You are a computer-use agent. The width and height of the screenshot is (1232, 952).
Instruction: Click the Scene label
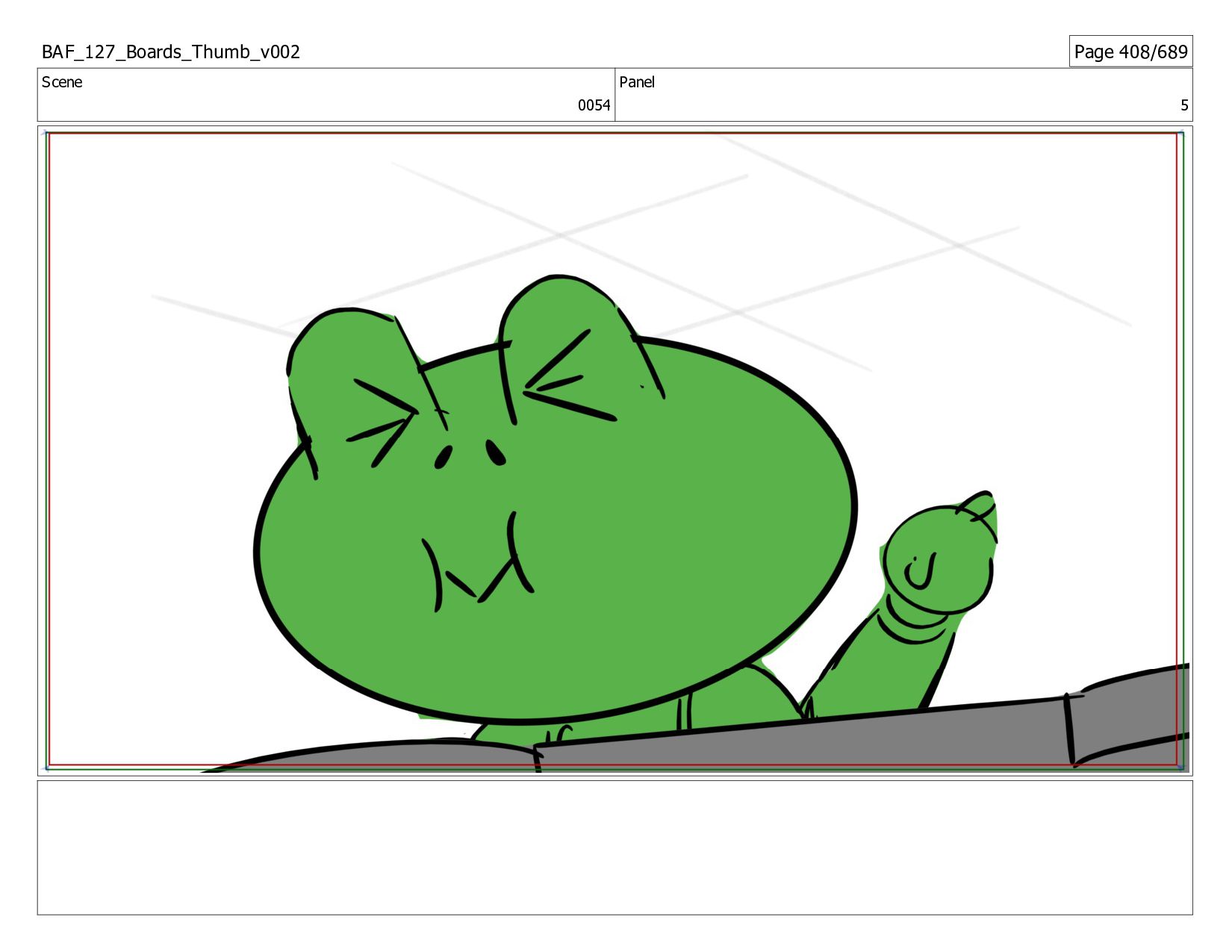(62, 82)
